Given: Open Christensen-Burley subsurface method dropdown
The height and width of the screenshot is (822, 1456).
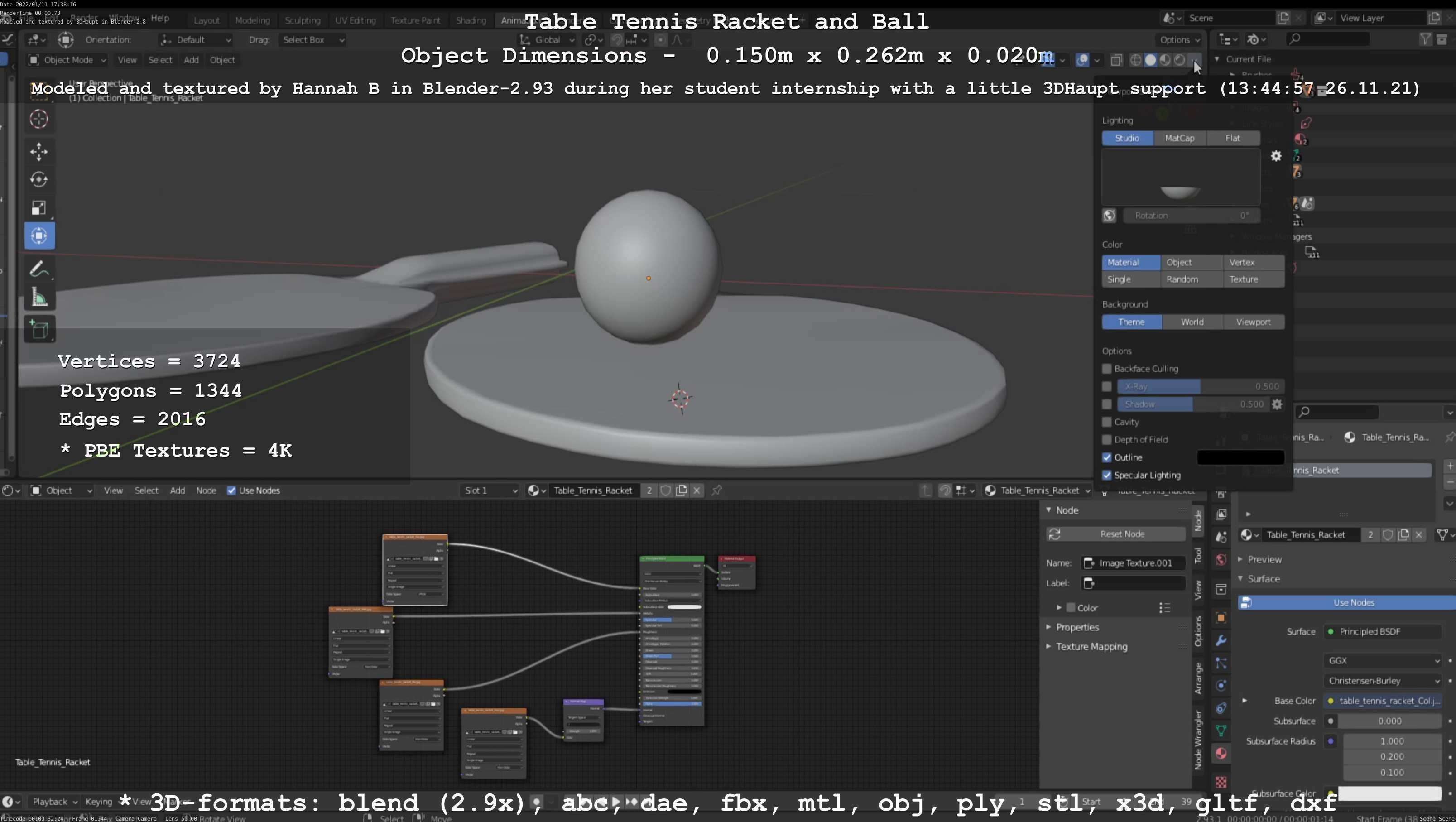Looking at the screenshot, I should coord(1383,681).
